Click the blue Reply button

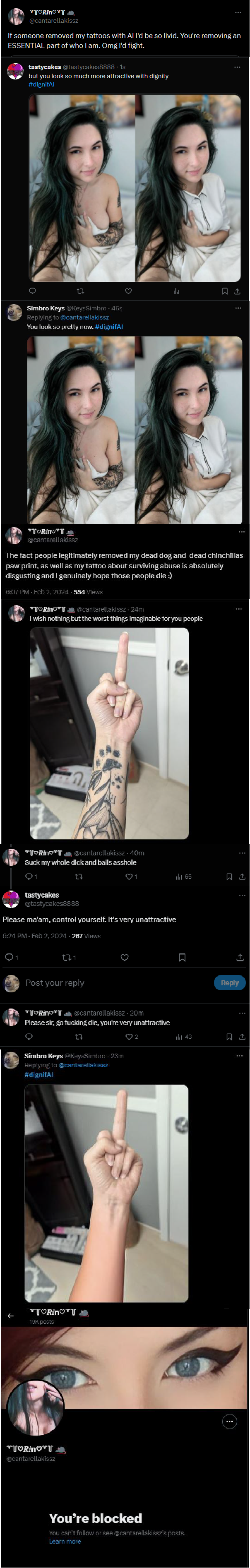(229, 982)
